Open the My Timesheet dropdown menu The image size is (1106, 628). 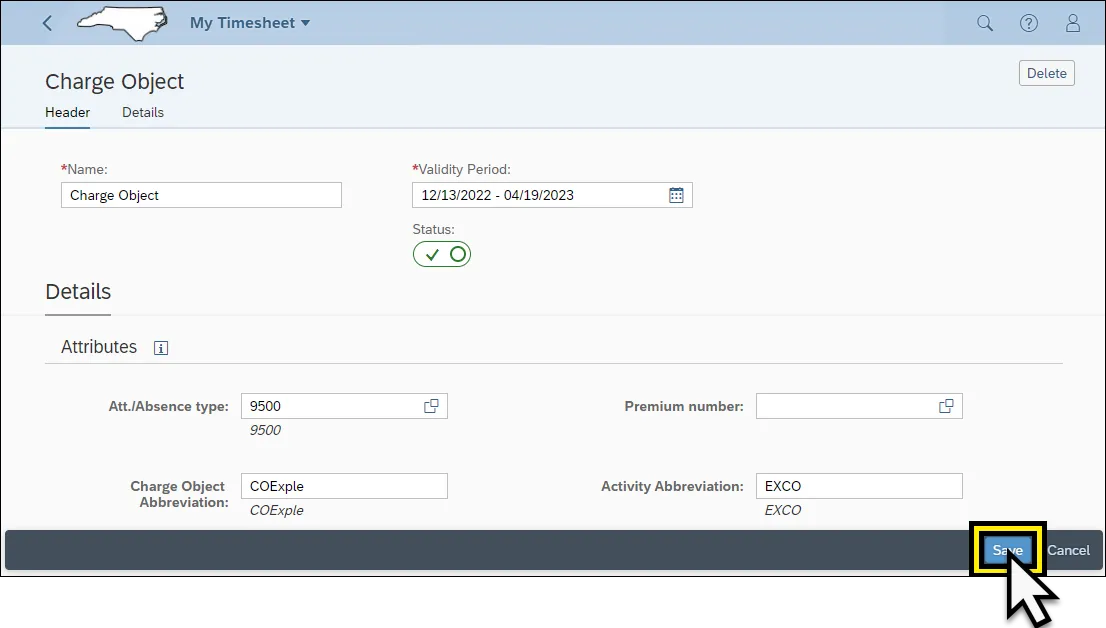coord(250,23)
